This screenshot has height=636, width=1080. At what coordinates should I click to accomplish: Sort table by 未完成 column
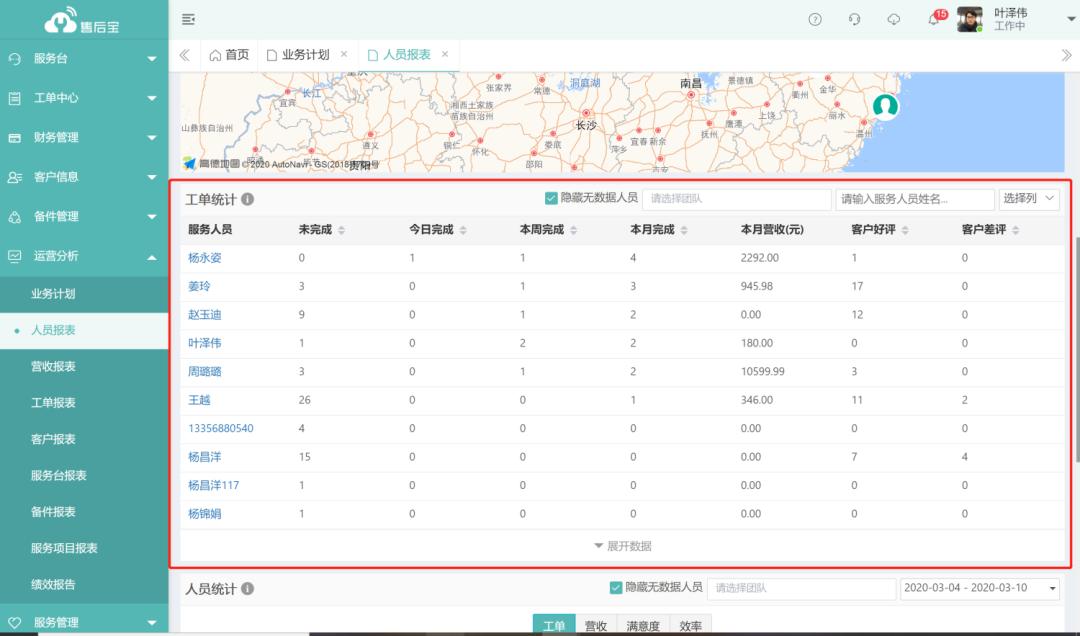pos(341,230)
